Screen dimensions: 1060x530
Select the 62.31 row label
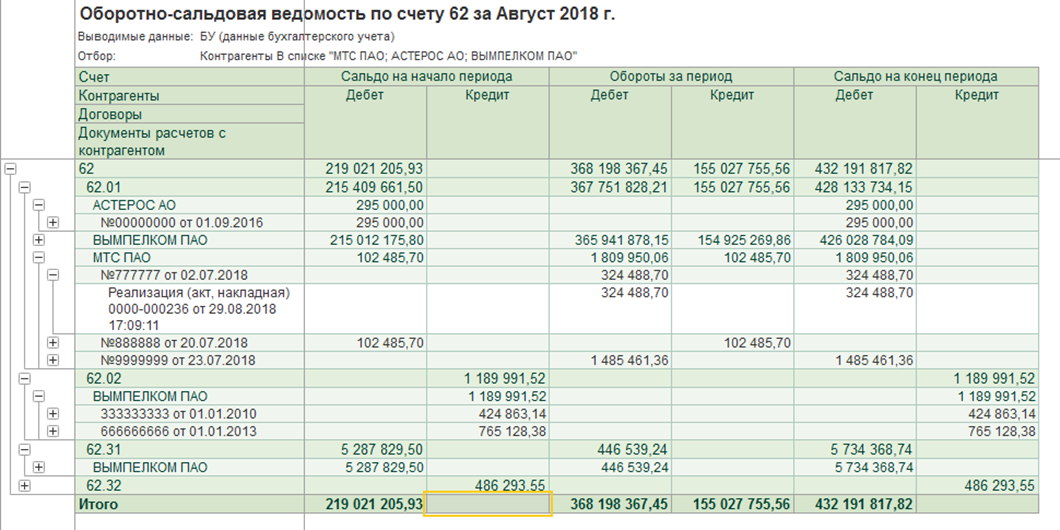pyautogui.click(x=102, y=449)
